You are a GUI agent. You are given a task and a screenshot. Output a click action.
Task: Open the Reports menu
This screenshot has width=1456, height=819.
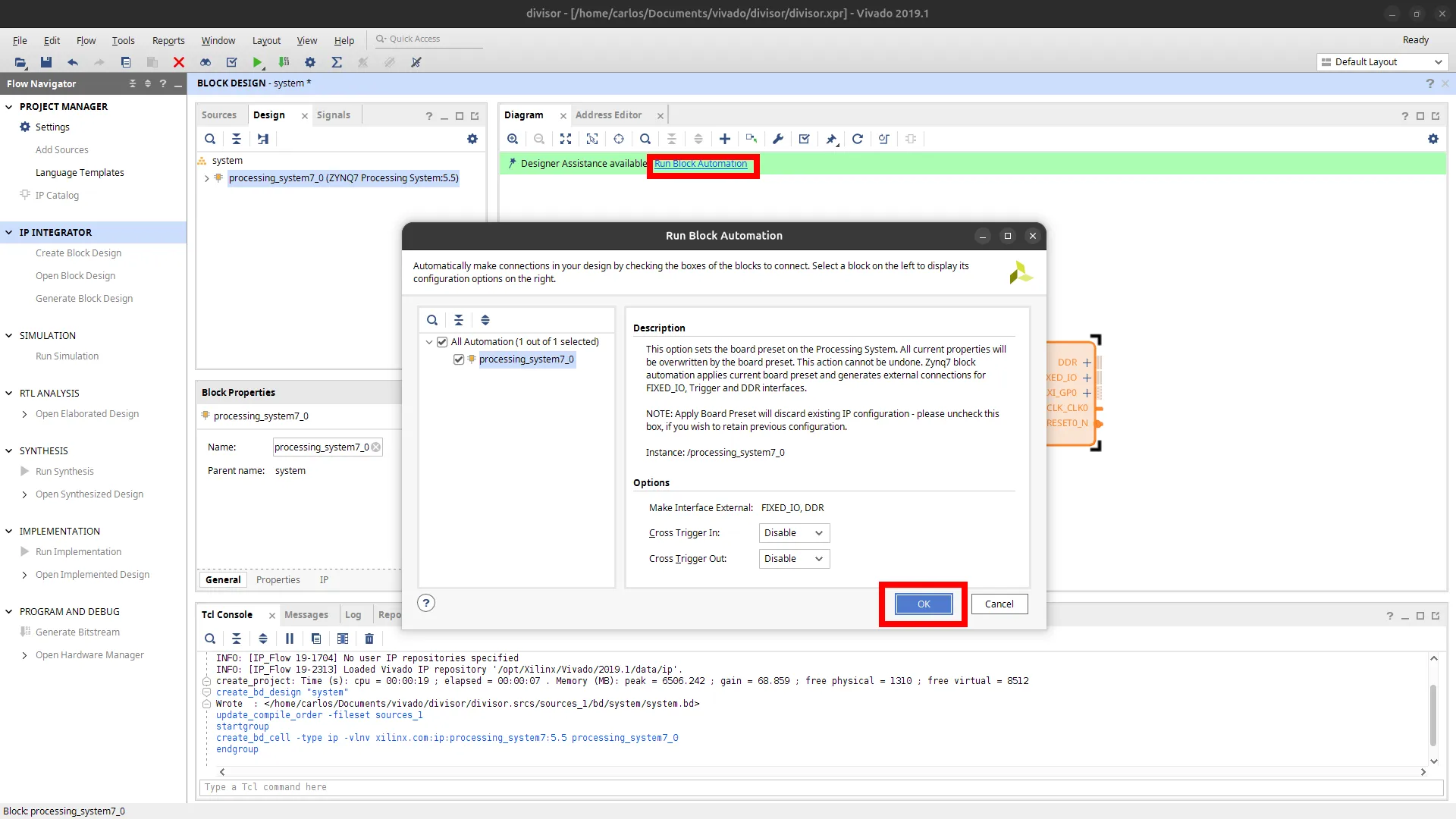pos(168,41)
